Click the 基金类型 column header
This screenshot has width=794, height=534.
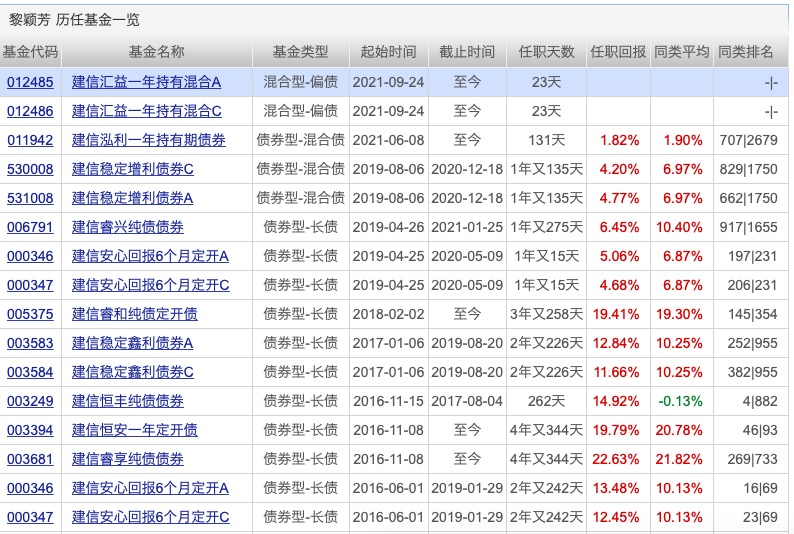[x=301, y=52]
